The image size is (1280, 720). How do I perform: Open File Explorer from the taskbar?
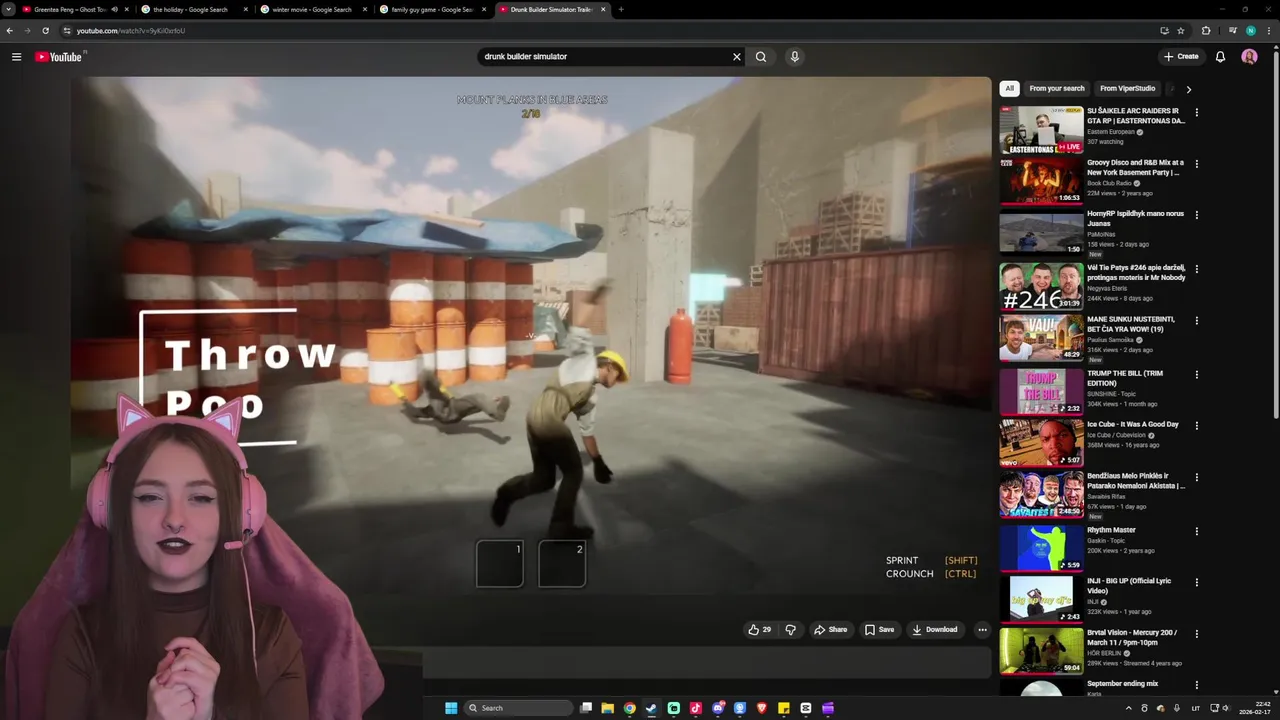click(607, 708)
